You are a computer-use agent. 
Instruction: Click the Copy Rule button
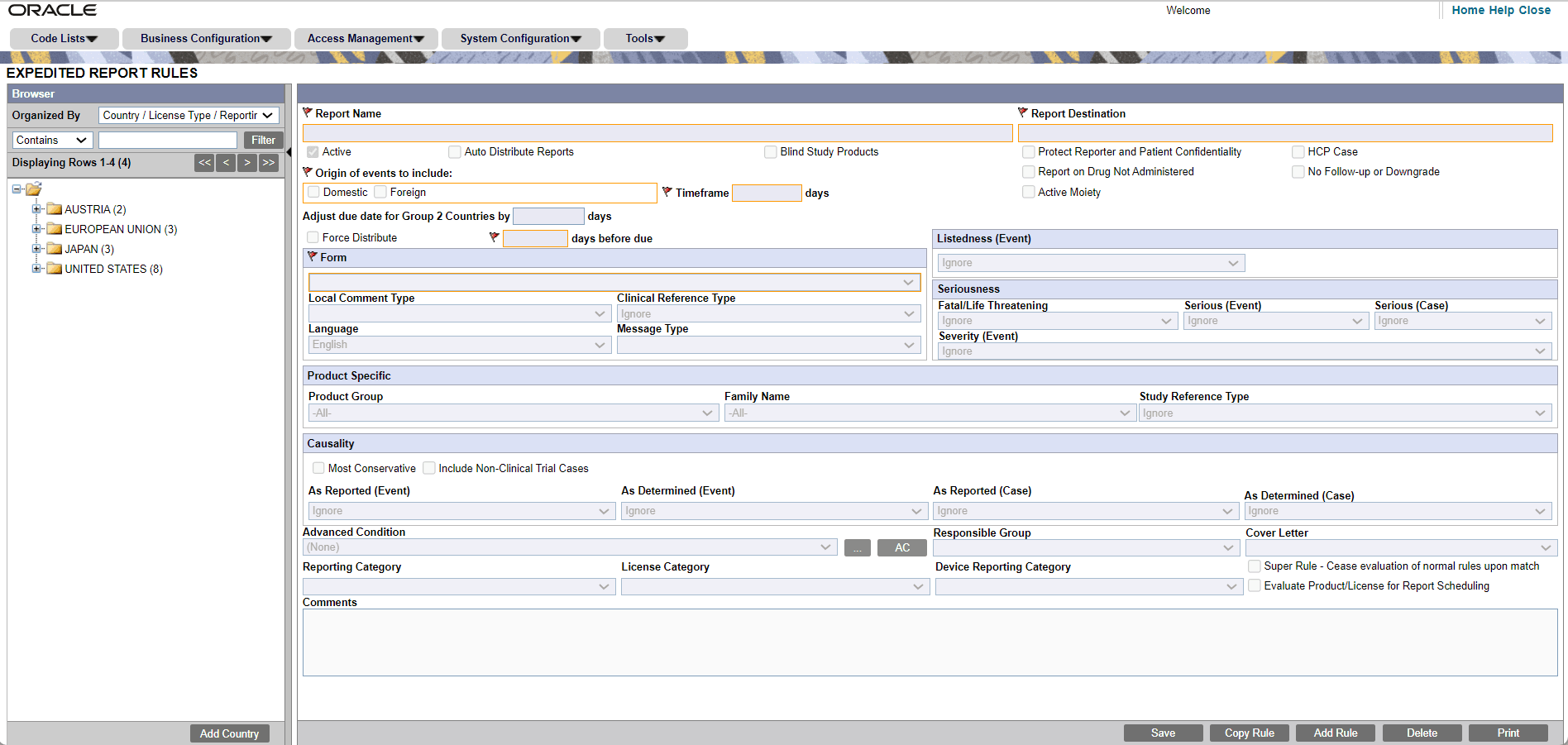click(x=1249, y=733)
